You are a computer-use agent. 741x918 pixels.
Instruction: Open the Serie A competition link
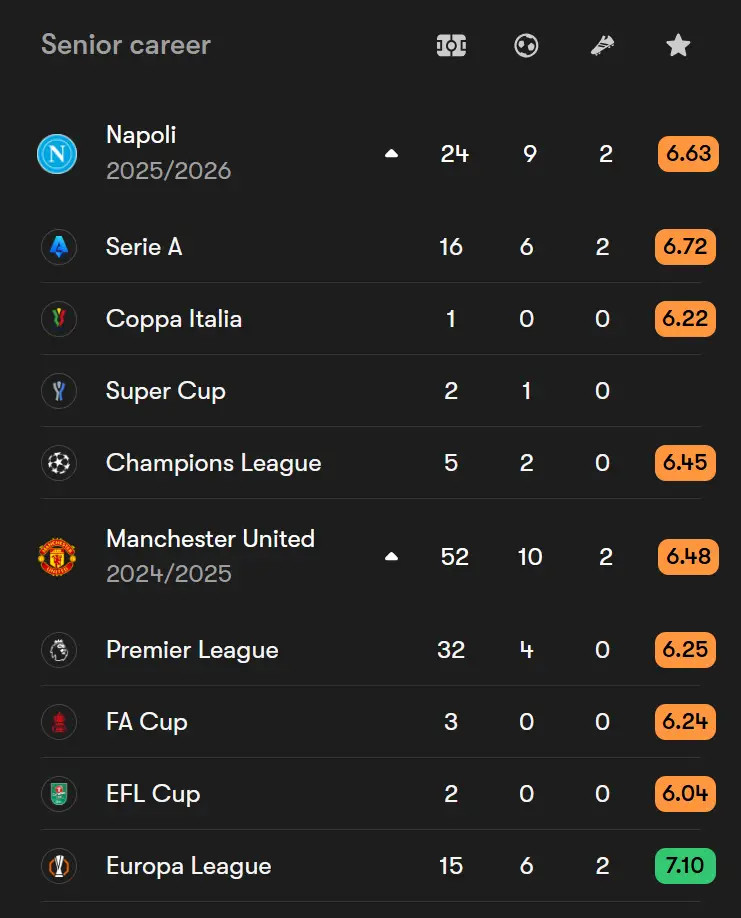(x=144, y=247)
